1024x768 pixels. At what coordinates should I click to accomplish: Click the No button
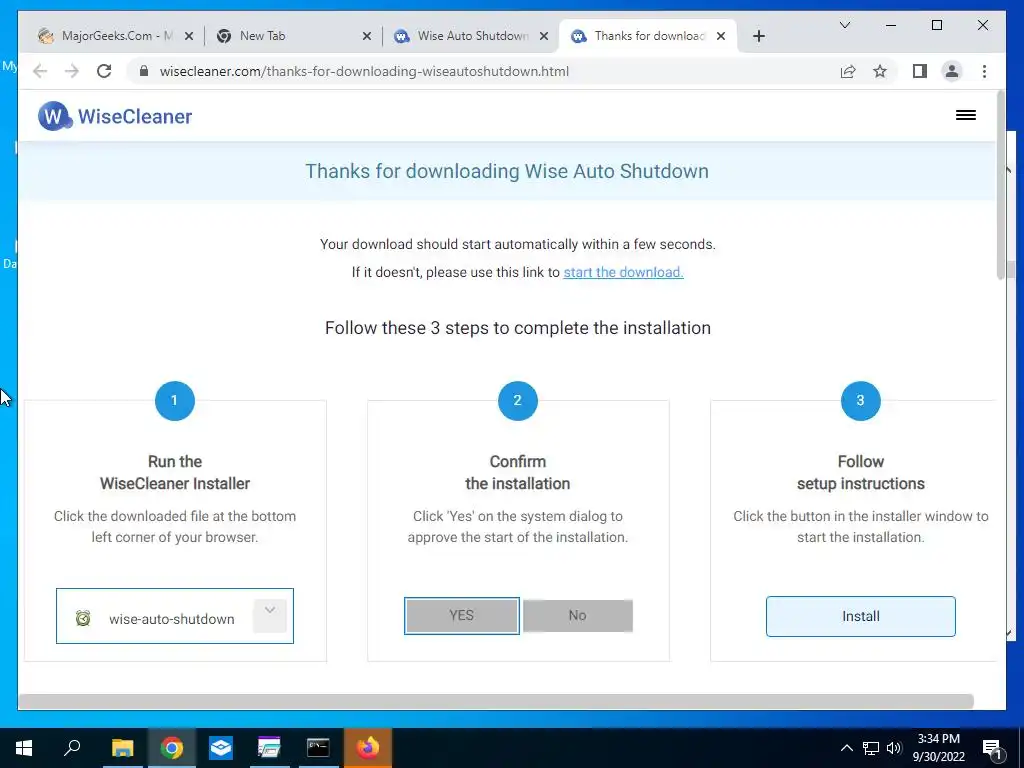point(577,615)
